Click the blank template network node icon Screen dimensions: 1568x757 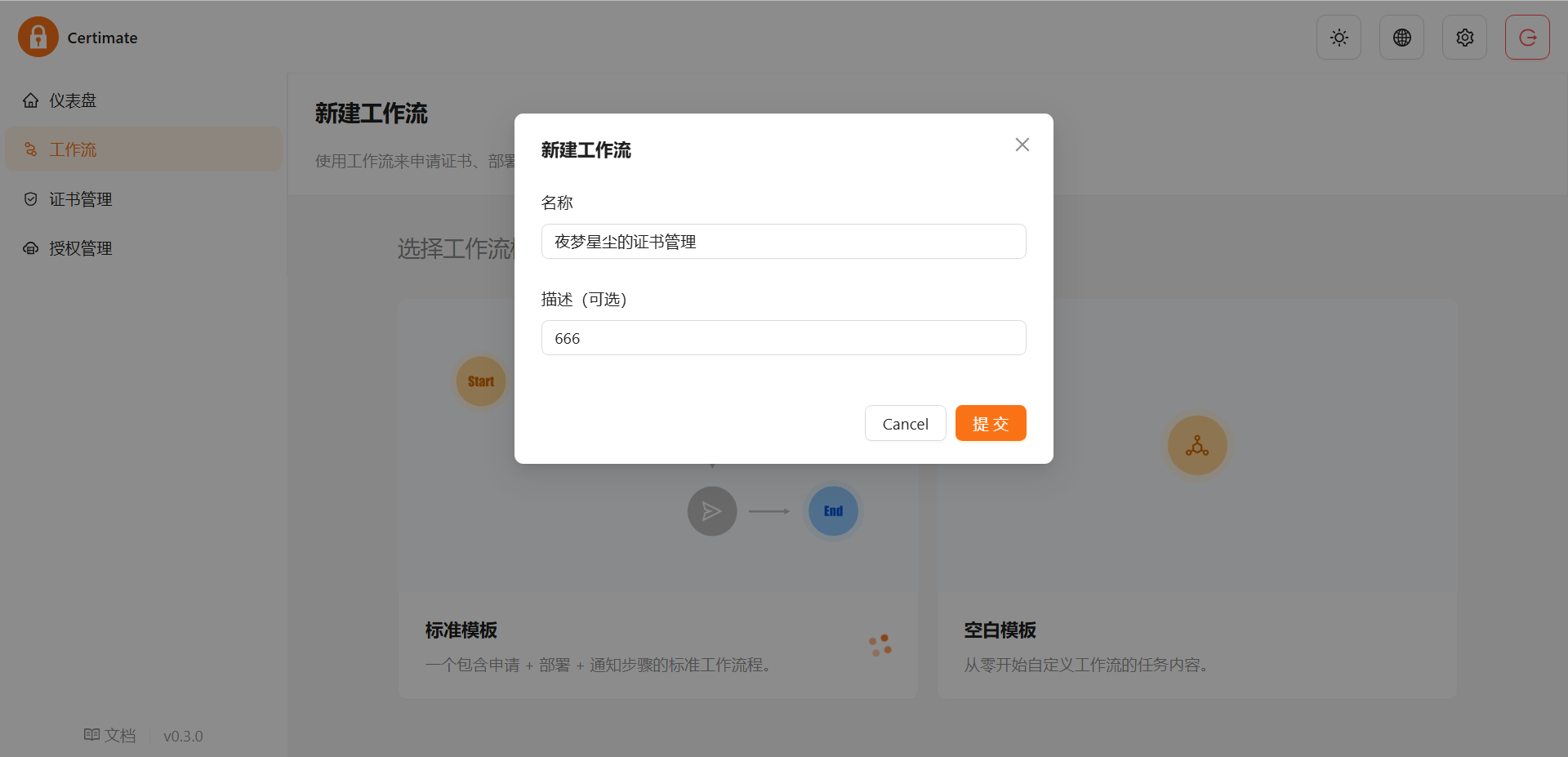point(1196,446)
